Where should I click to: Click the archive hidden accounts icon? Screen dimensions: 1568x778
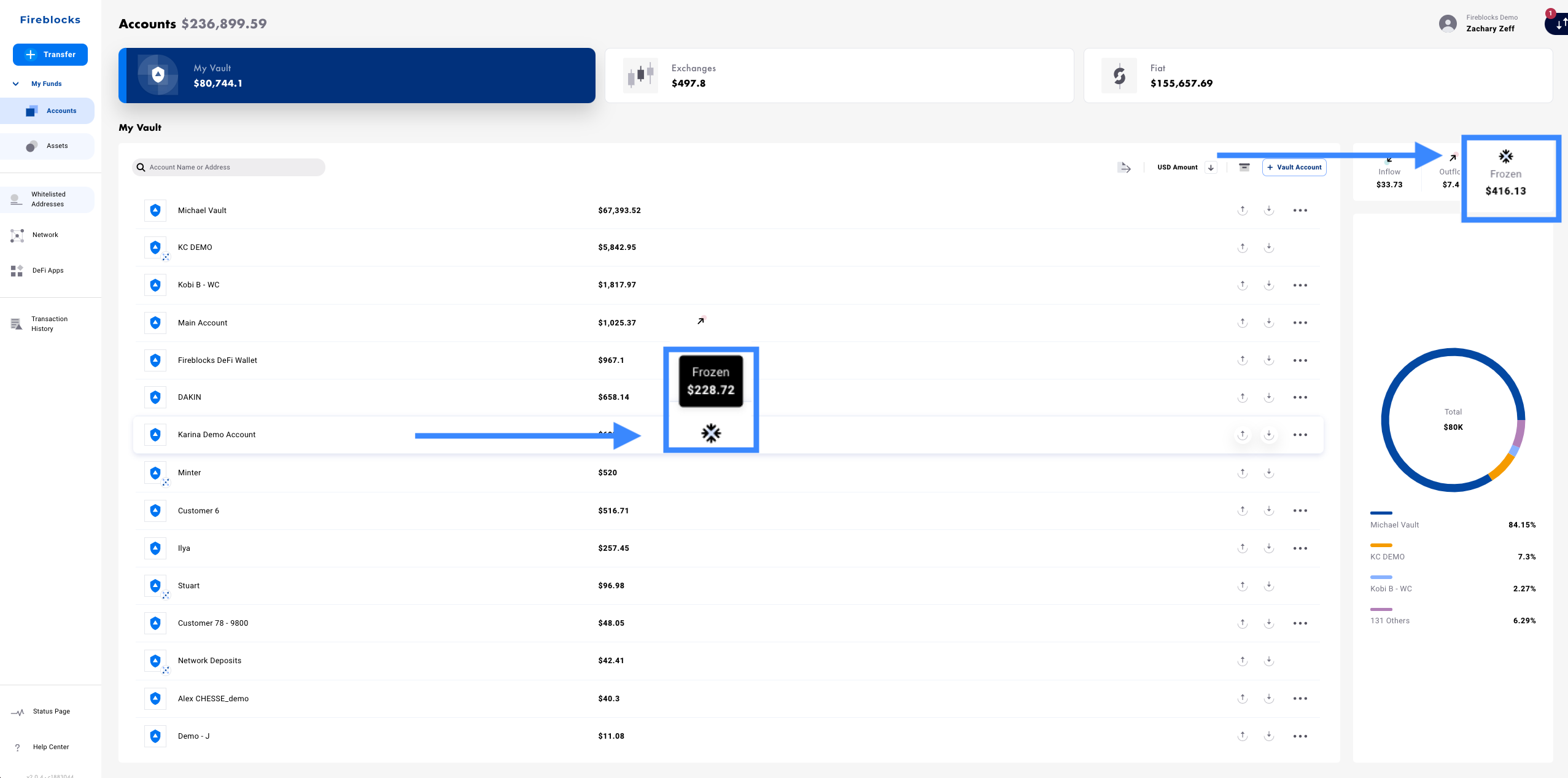click(1244, 168)
